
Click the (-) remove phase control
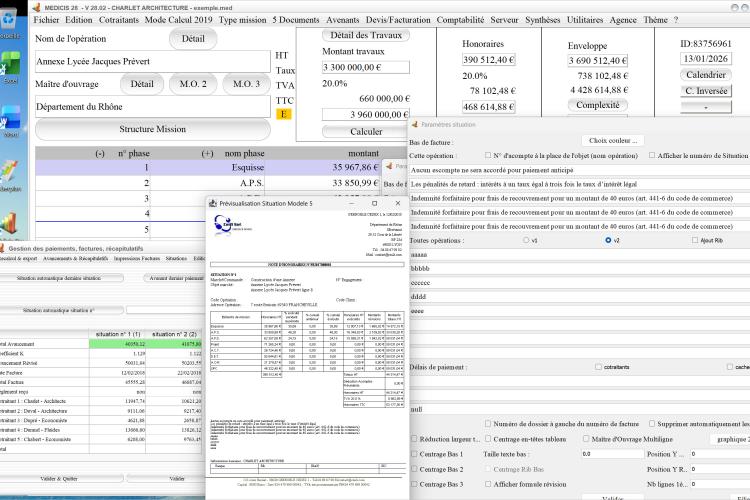[x=99, y=154]
